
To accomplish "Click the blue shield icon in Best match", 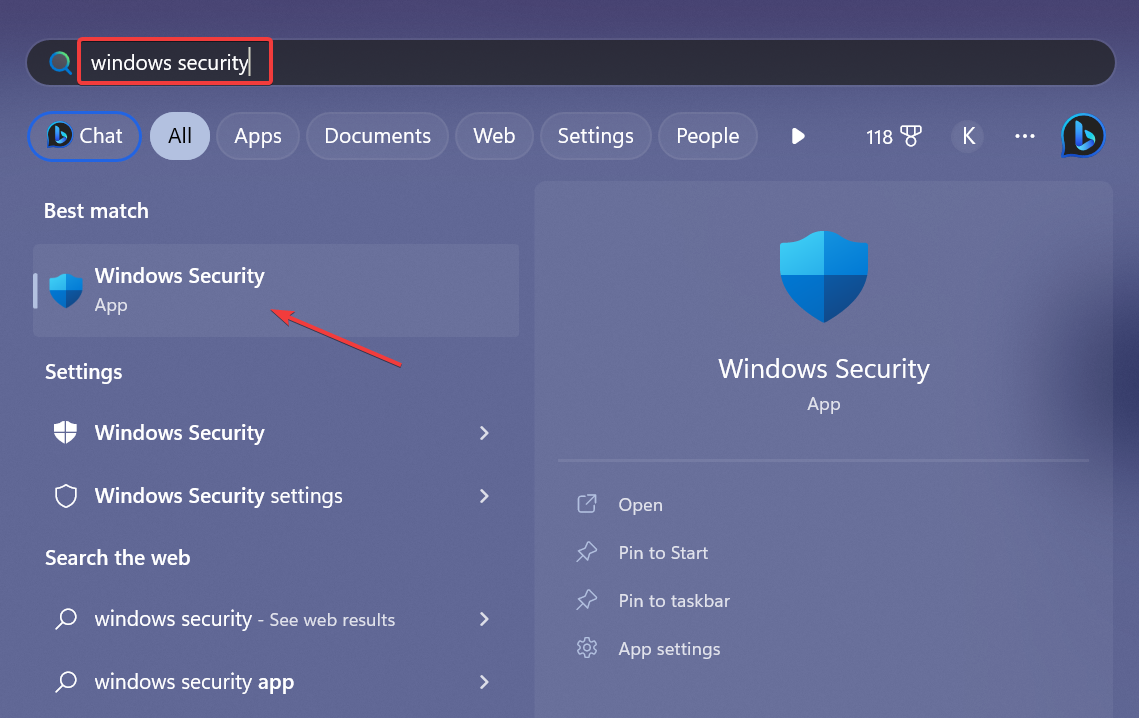I will pos(66,290).
